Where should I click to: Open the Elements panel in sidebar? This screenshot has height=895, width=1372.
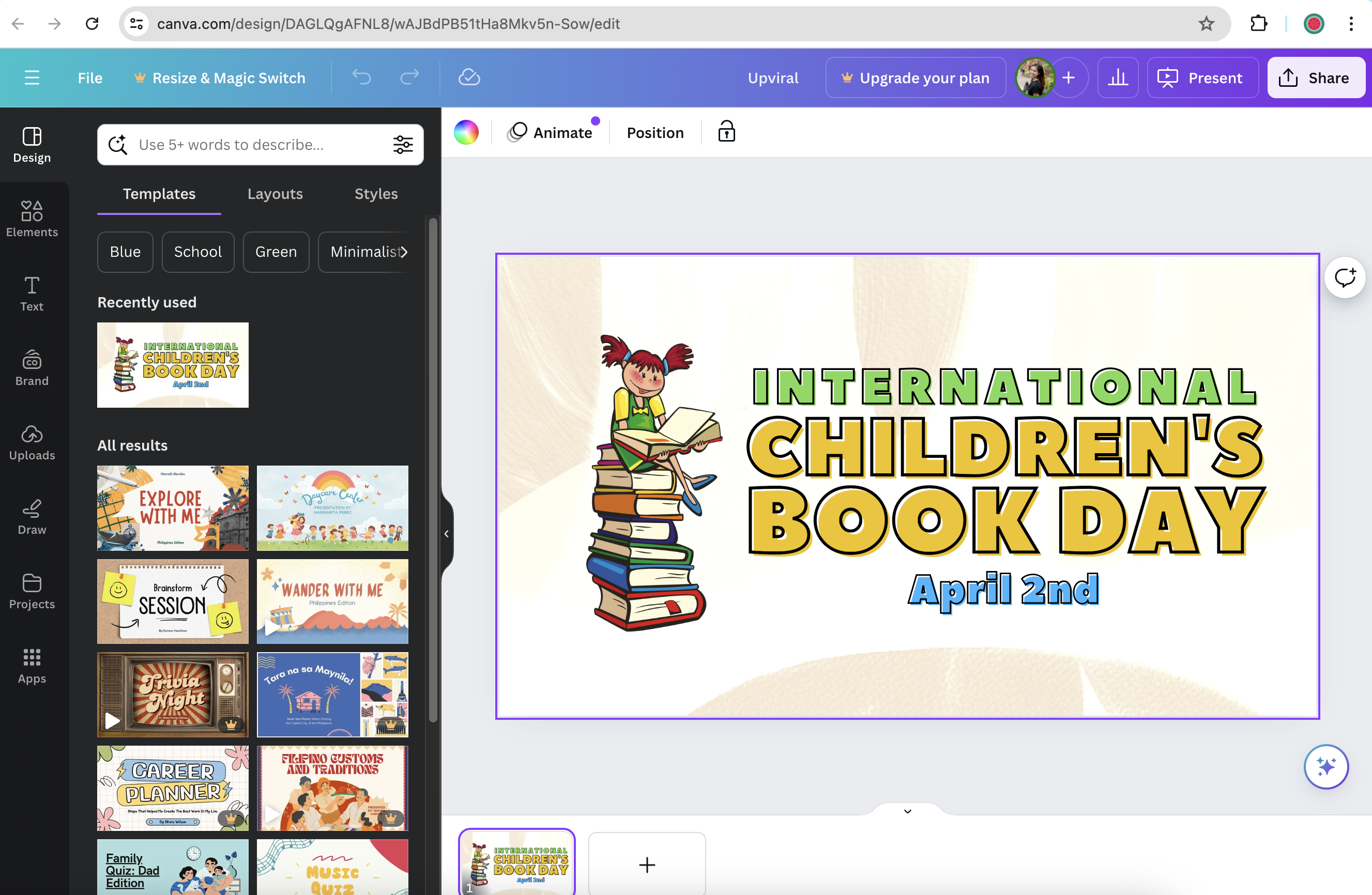click(32, 219)
